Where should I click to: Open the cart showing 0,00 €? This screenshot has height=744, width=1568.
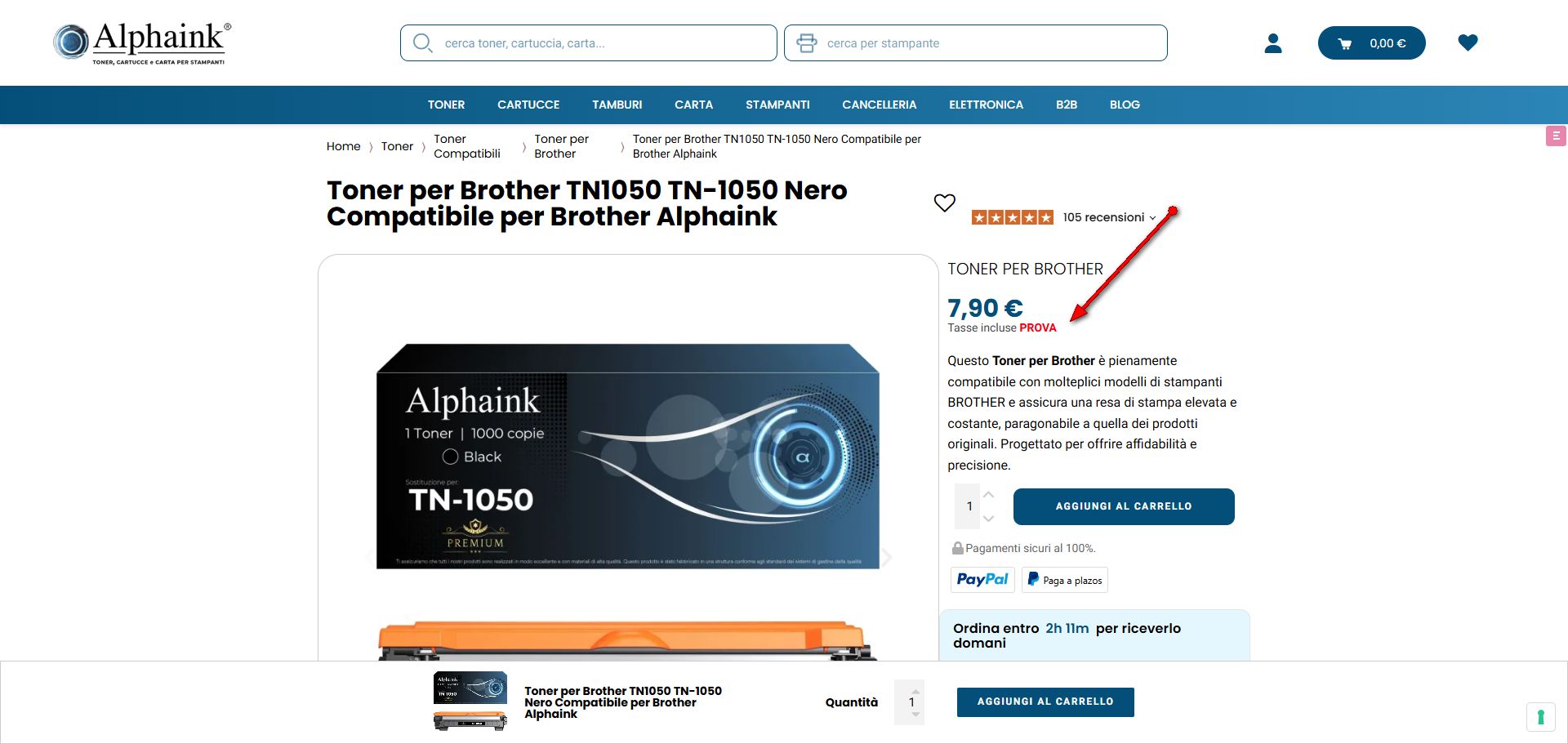[1371, 43]
